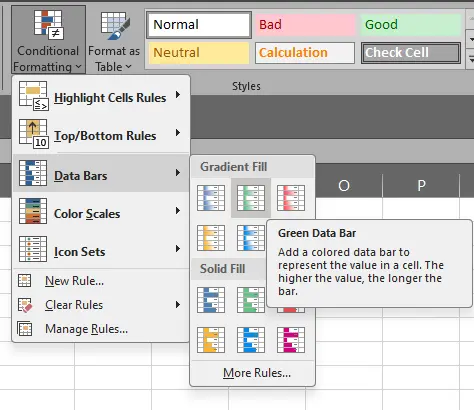Select the gradient fill red data bar
The width and height of the screenshot is (474, 410).
pyautogui.click(x=291, y=198)
